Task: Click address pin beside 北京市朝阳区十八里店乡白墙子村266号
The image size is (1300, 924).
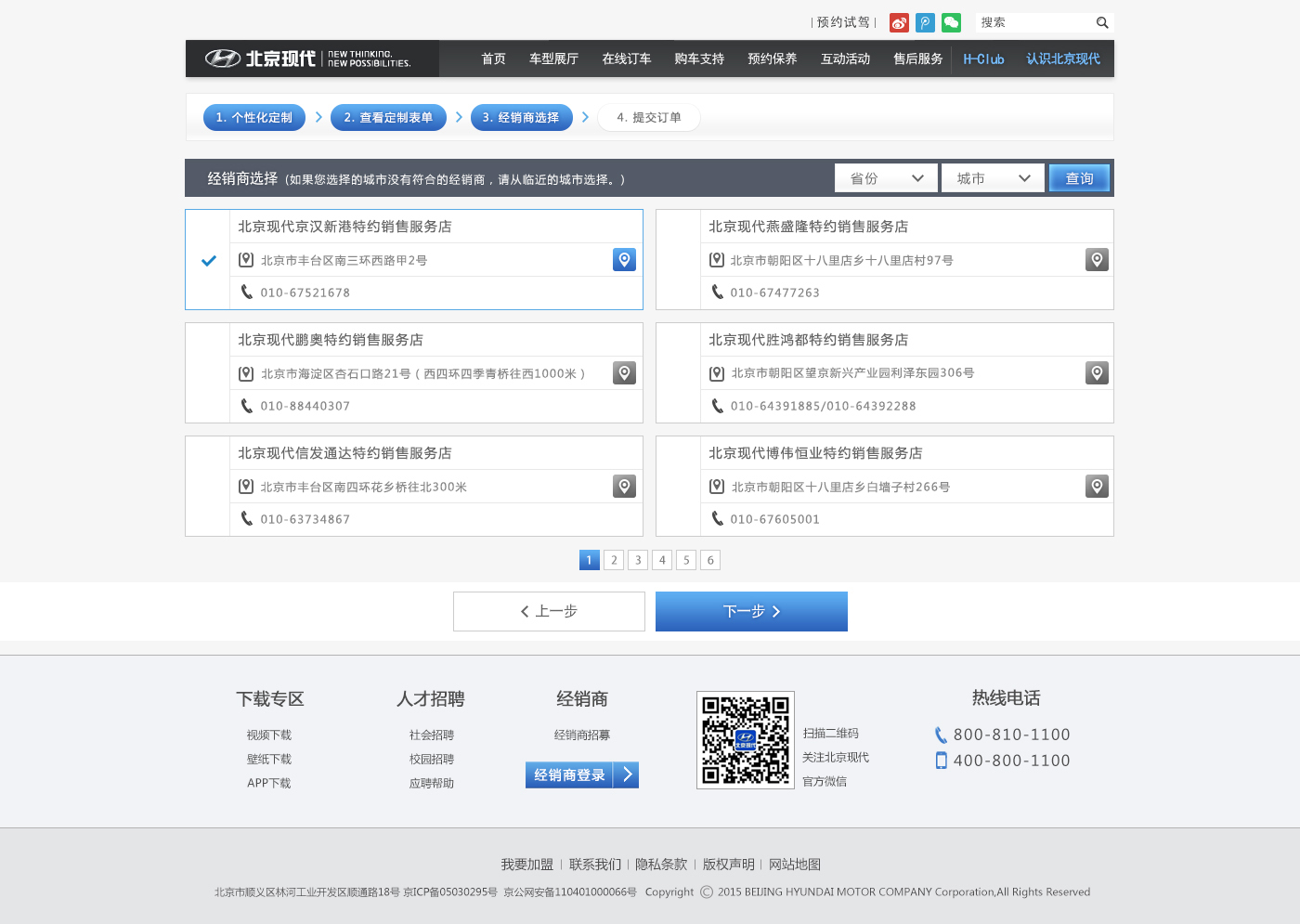Action: pos(717,487)
